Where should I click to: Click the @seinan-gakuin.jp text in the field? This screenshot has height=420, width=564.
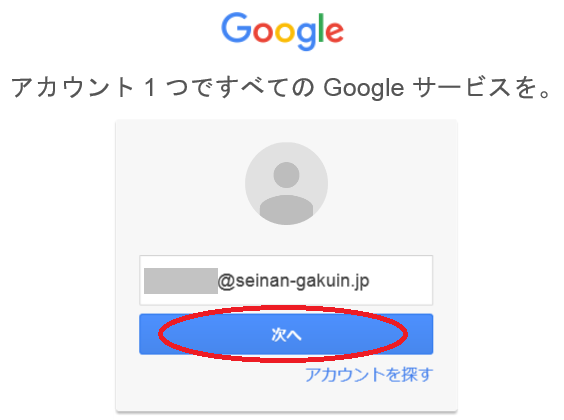[x=294, y=281]
